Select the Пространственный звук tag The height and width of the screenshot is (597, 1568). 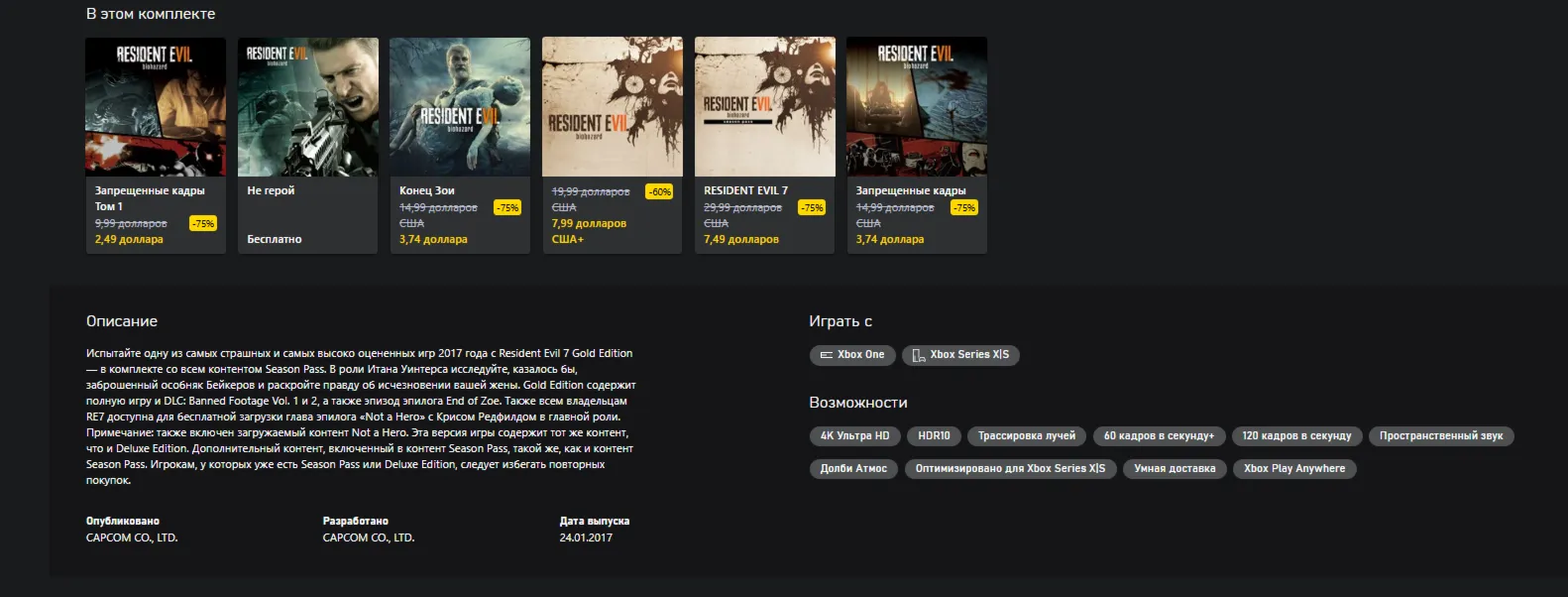1441,436
